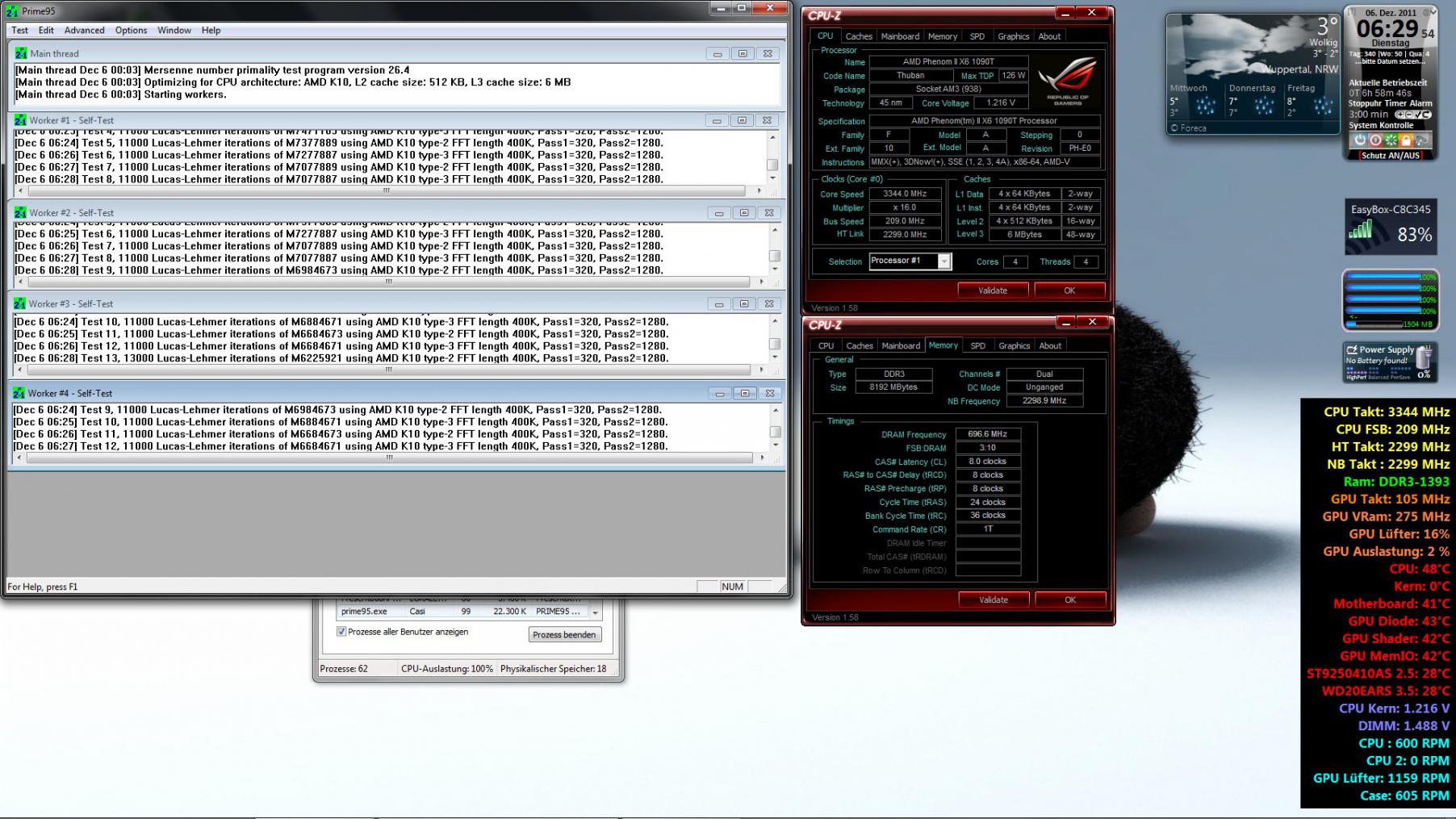The height and width of the screenshot is (819, 1456).
Task: Click the C reset icon beside the 3:00 min timer
Action: (x=1425, y=115)
